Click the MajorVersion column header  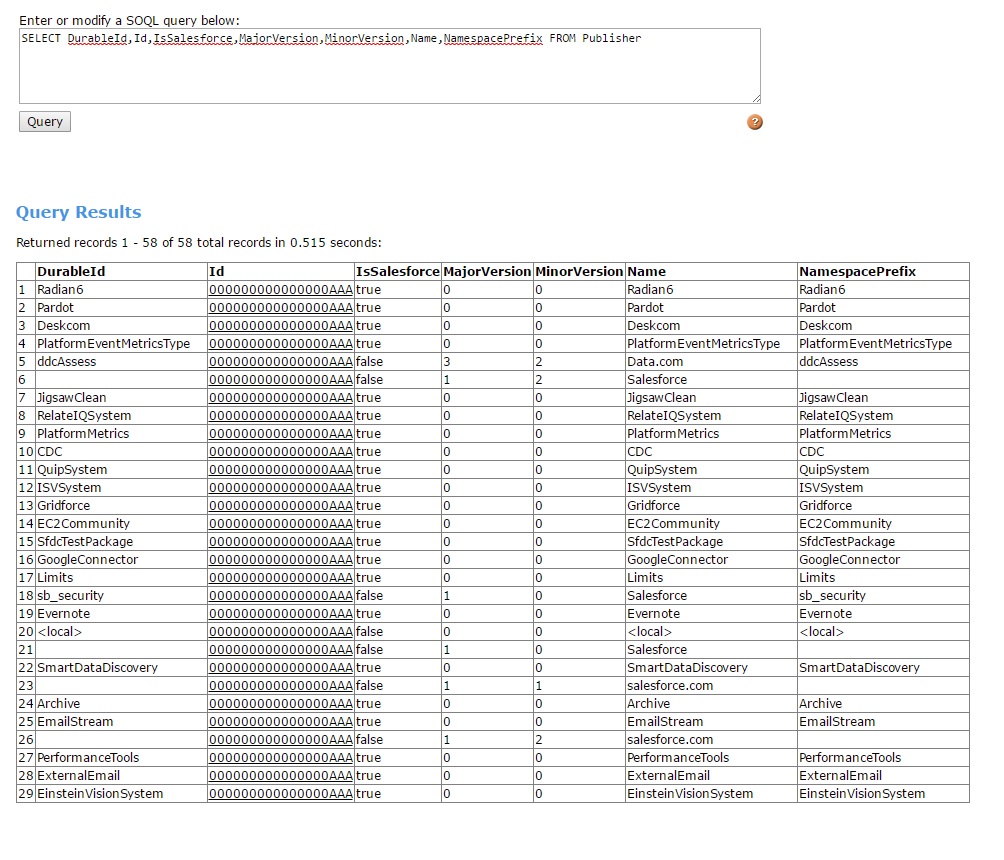tap(487, 272)
